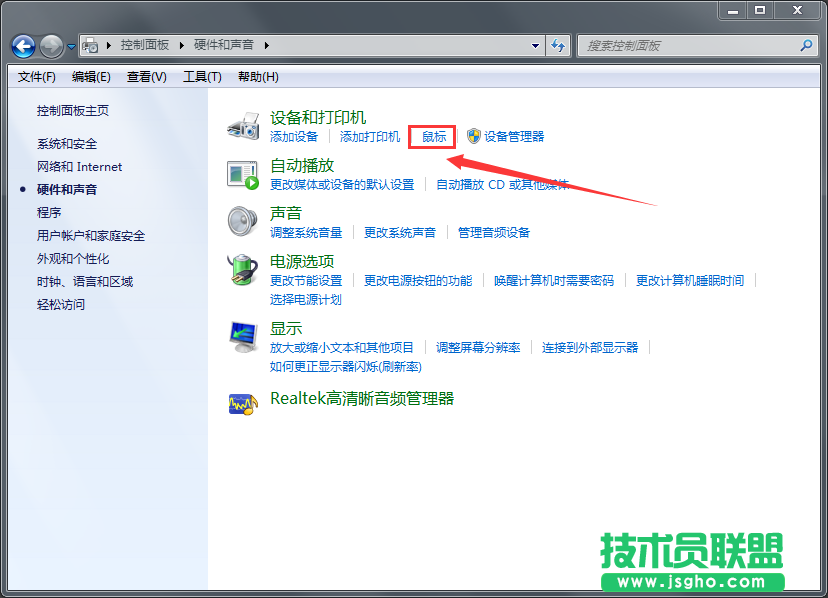
Task: Open 设备和打印机 via its printer icon
Action: point(243,124)
